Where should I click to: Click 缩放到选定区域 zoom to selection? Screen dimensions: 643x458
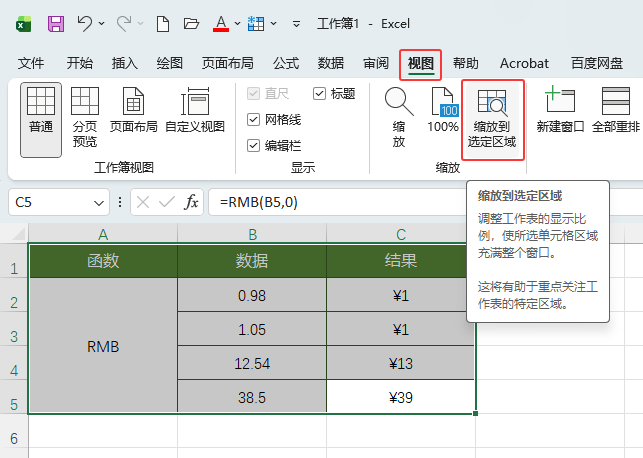click(x=492, y=120)
